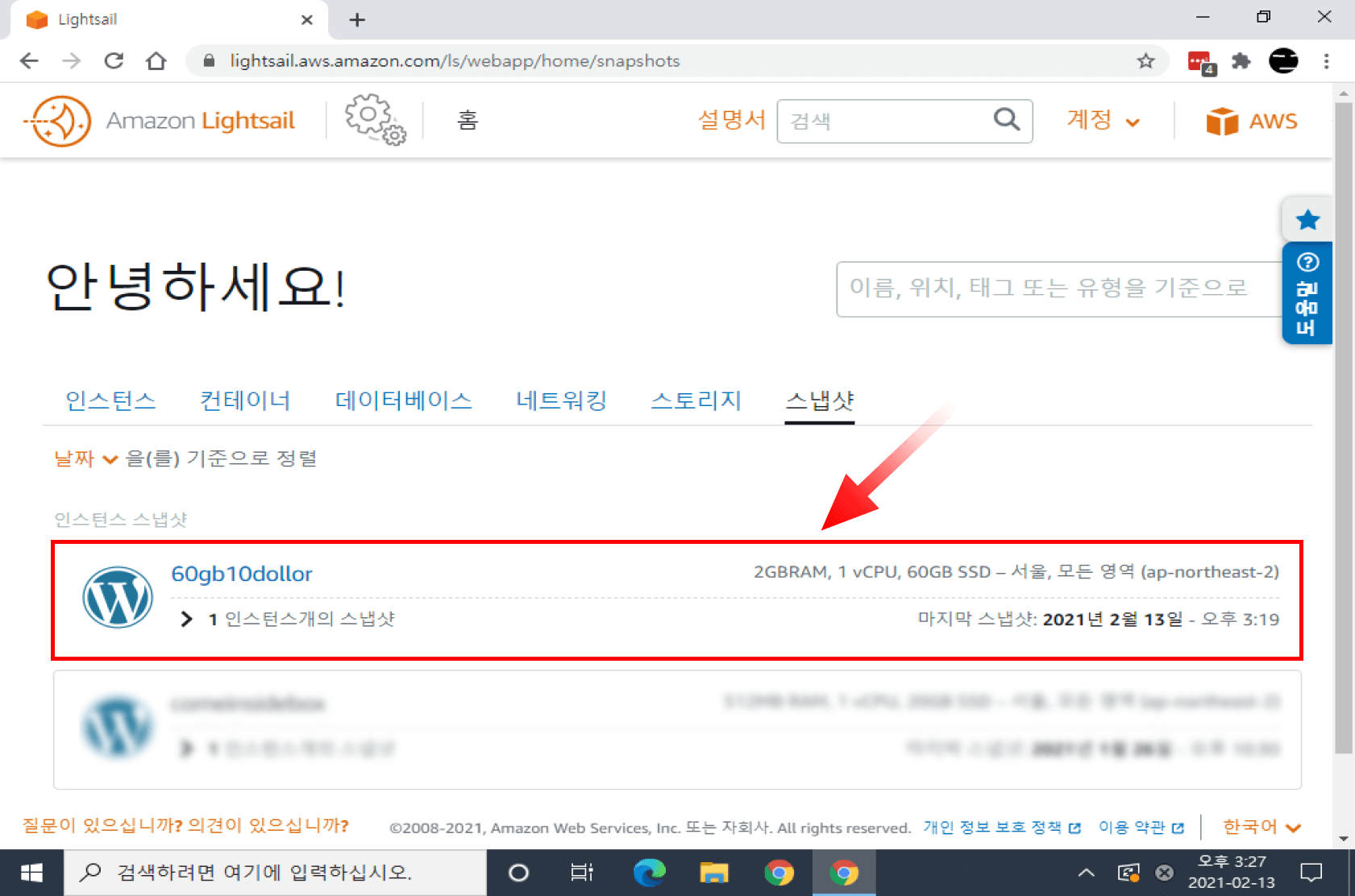The width and height of the screenshot is (1355, 896).
Task: Open a new browser tab
Action: click(x=357, y=20)
